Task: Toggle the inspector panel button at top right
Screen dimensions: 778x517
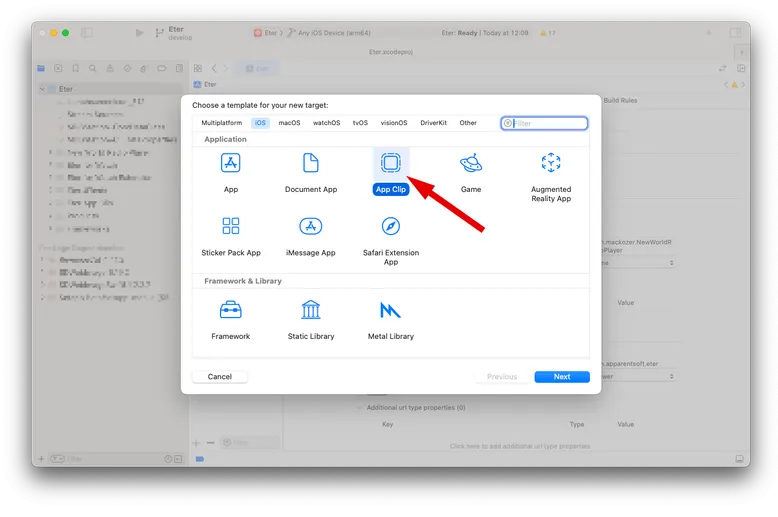Action: pos(735,33)
